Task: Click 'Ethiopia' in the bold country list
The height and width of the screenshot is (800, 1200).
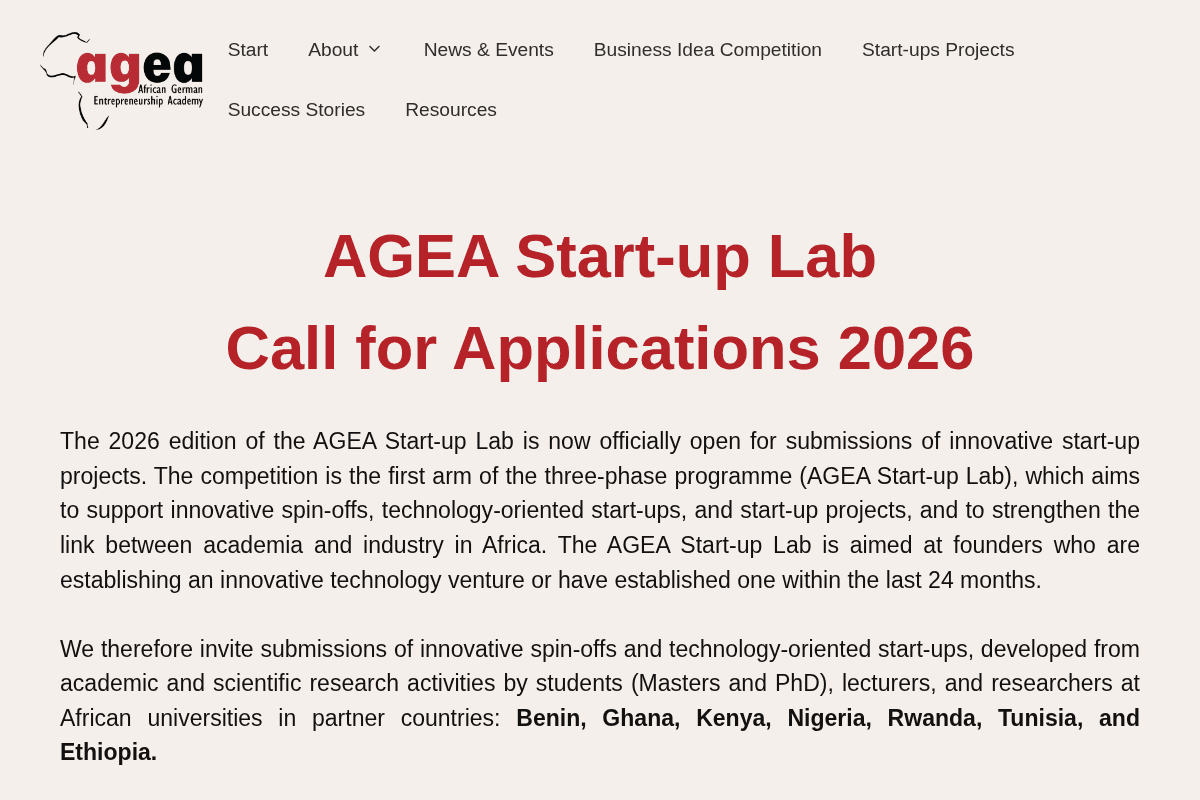Action: (x=107, y=751)
